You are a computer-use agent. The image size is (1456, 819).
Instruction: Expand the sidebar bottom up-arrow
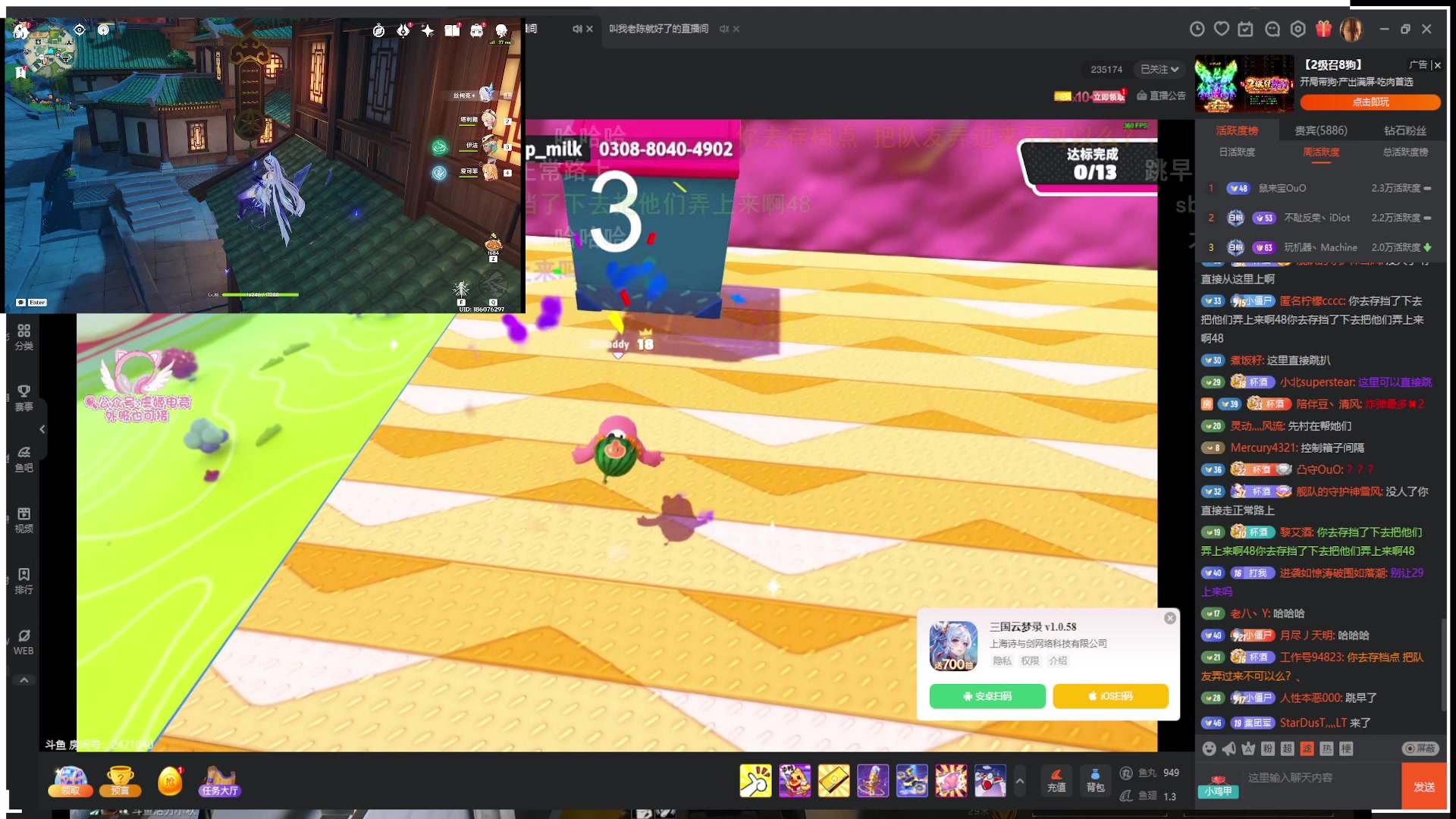point(24,680)
